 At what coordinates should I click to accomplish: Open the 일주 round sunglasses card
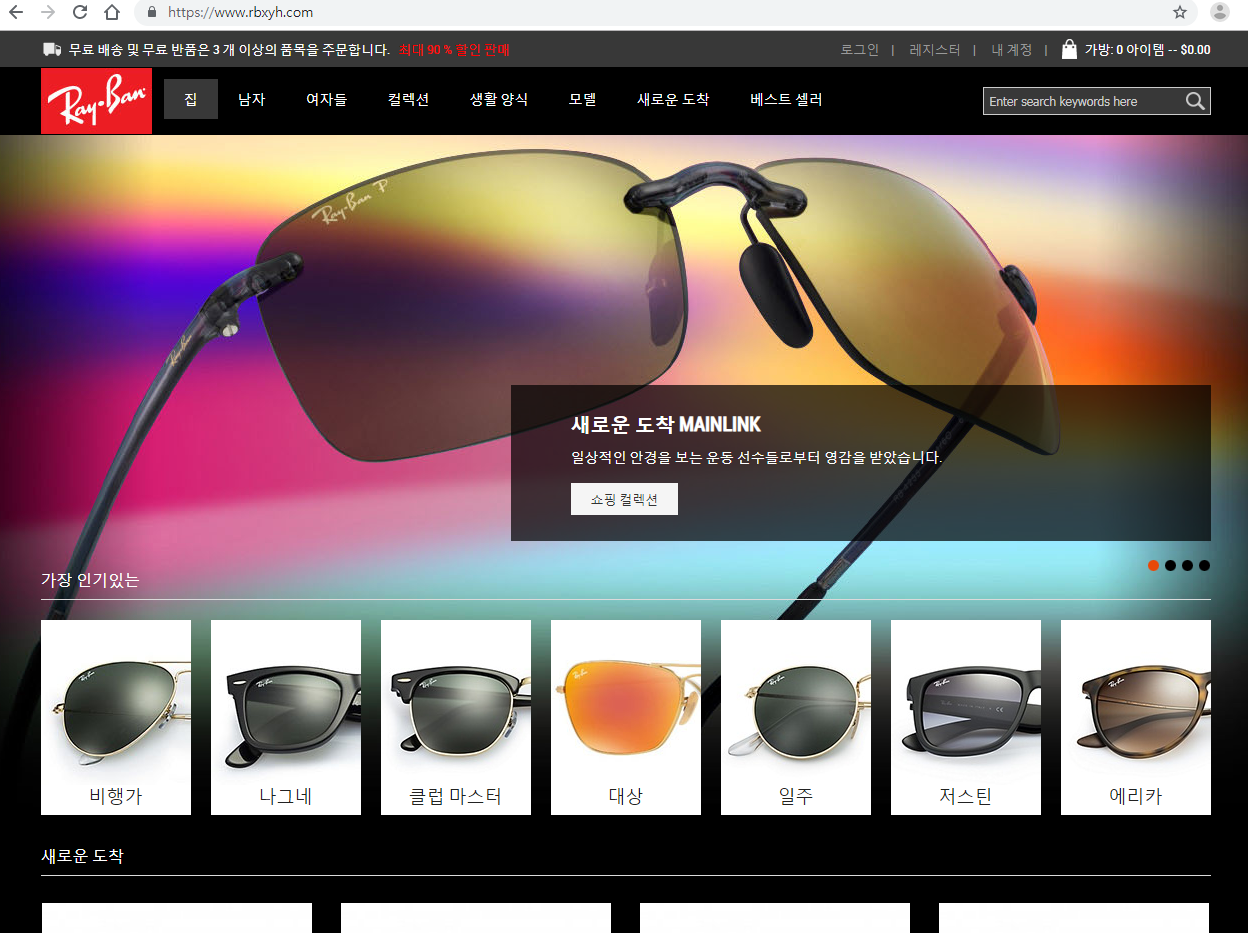tap(796, 717)
